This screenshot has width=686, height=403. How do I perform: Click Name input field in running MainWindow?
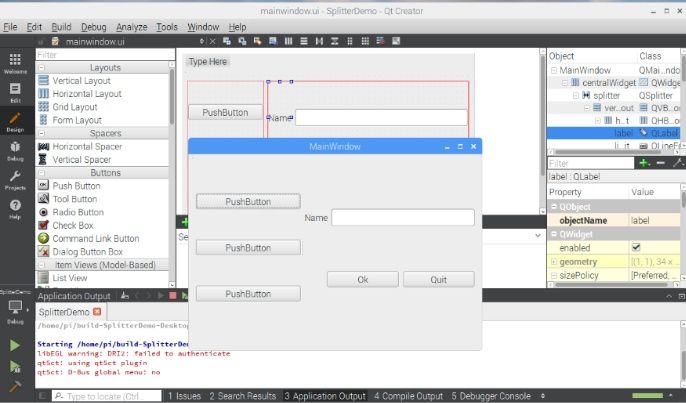pyautogui.click(x=403, y=217)
